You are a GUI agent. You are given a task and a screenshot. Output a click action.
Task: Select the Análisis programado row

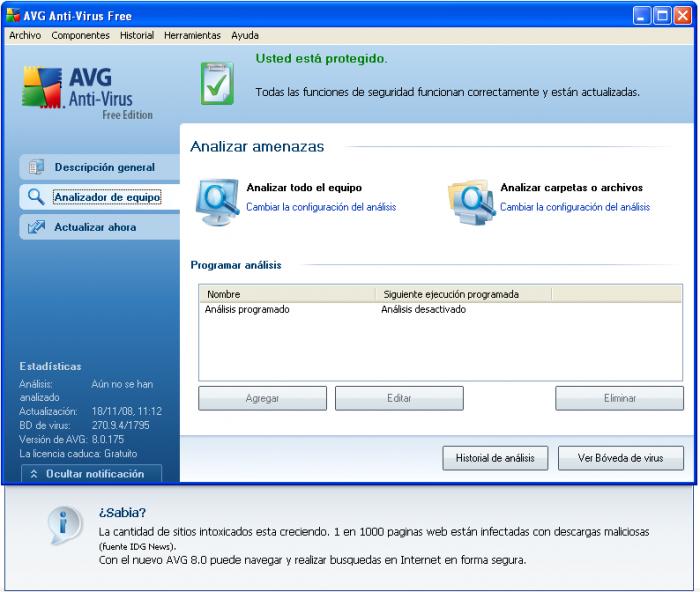440,309
